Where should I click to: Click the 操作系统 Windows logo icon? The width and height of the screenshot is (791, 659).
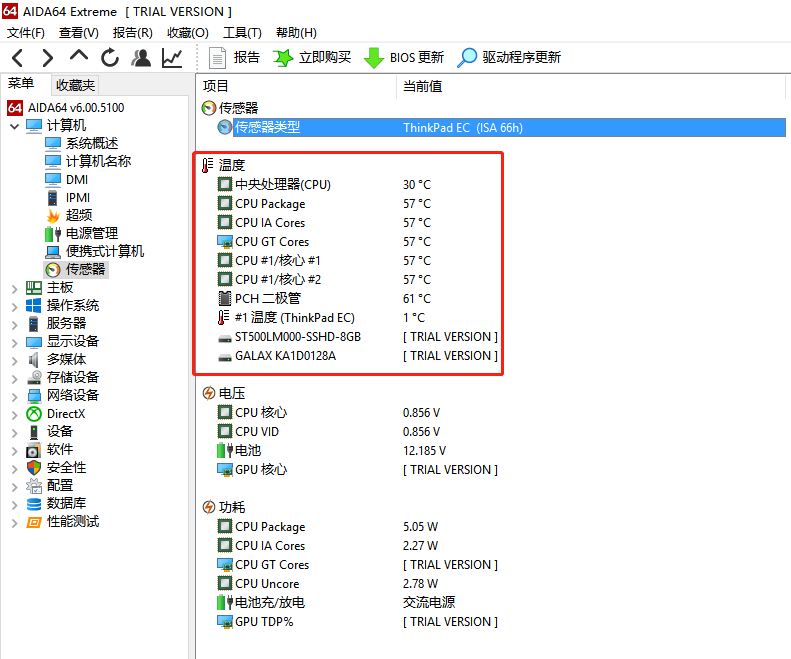point(34,306)
